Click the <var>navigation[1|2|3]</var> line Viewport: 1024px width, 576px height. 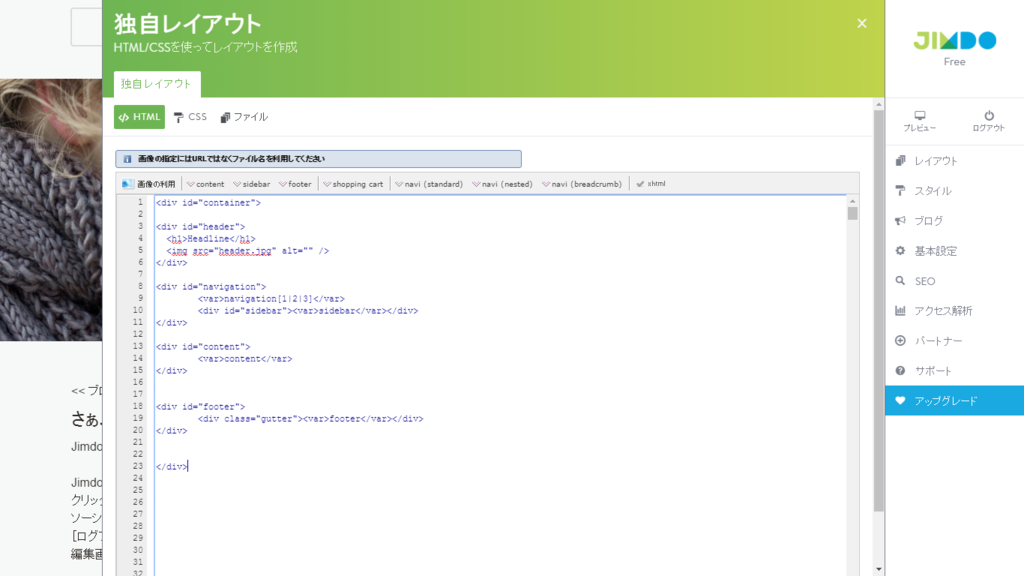click(271, 299)
